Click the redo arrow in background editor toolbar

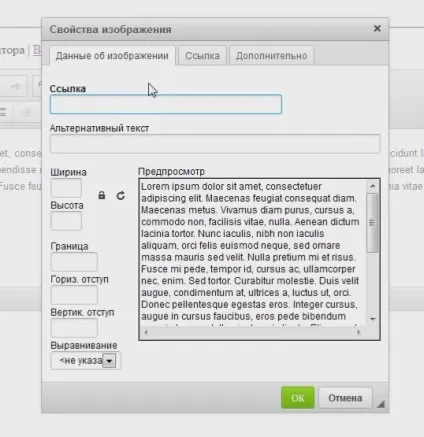[x=15, y=86]
